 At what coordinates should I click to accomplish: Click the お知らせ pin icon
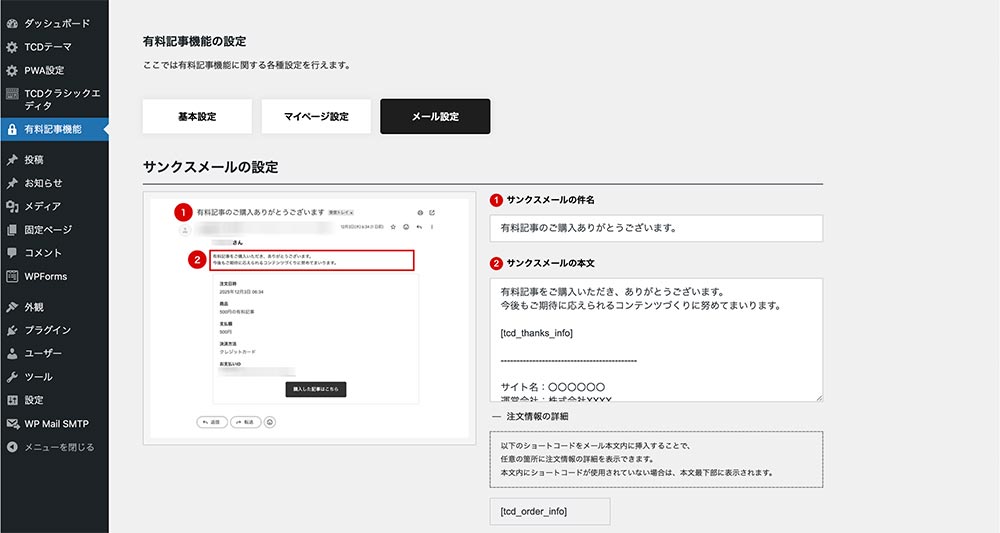point(11,183)
